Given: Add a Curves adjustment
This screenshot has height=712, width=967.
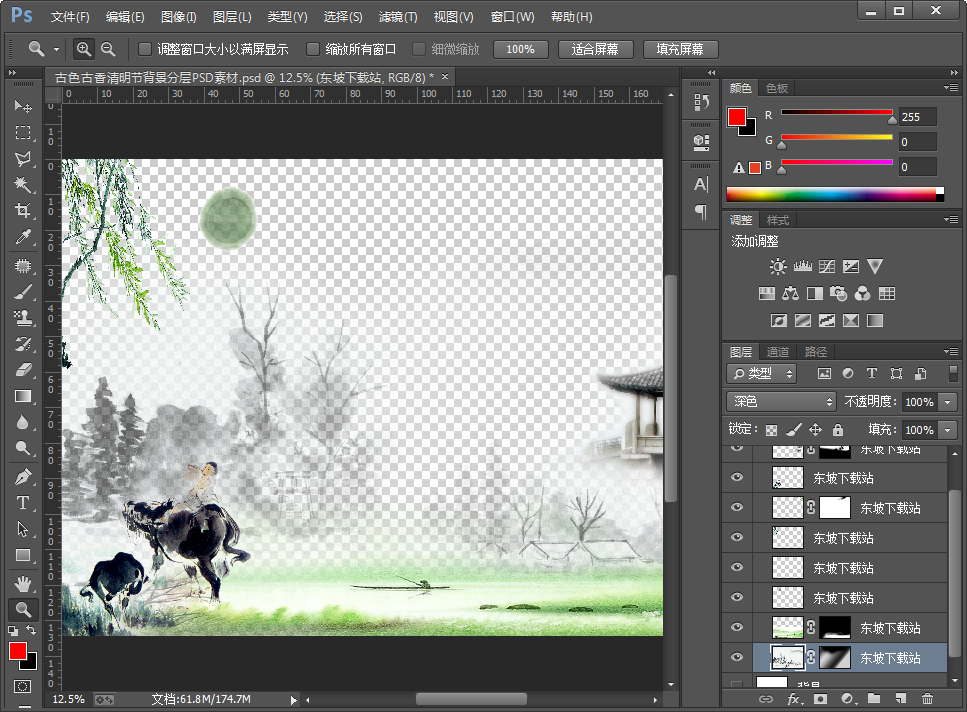Looking at the screenshot, I should point(827,266).
